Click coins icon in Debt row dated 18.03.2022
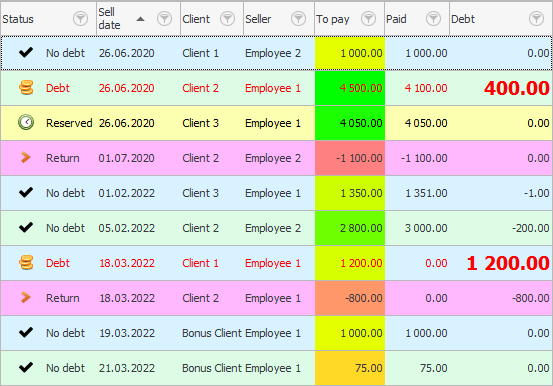Screen dimensions: 553x386 tap(26, 263)
